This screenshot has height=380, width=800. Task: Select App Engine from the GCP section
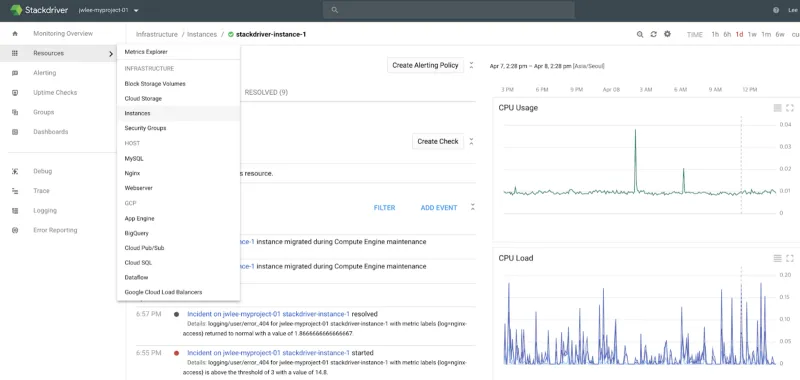[x=139, y=218]
